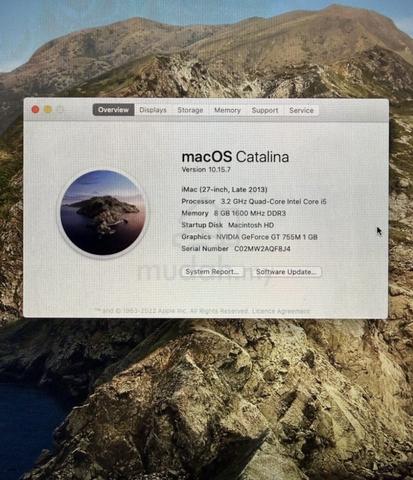Screen dimensions: 413x480
Task: Open the System Report button
Action: click(x=212, y=272)
